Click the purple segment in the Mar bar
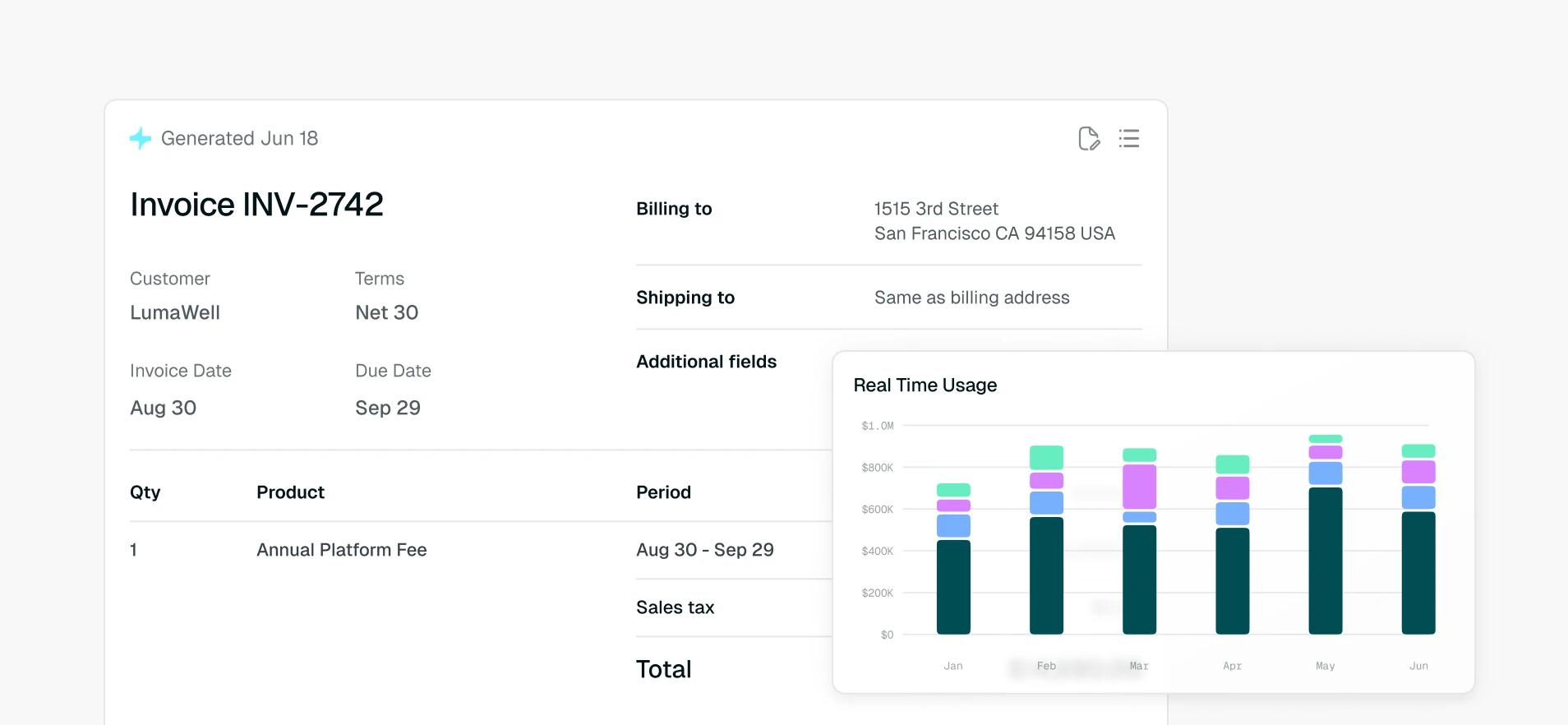The width and height of the screenshot is (1568, 725). (1139, 487)
